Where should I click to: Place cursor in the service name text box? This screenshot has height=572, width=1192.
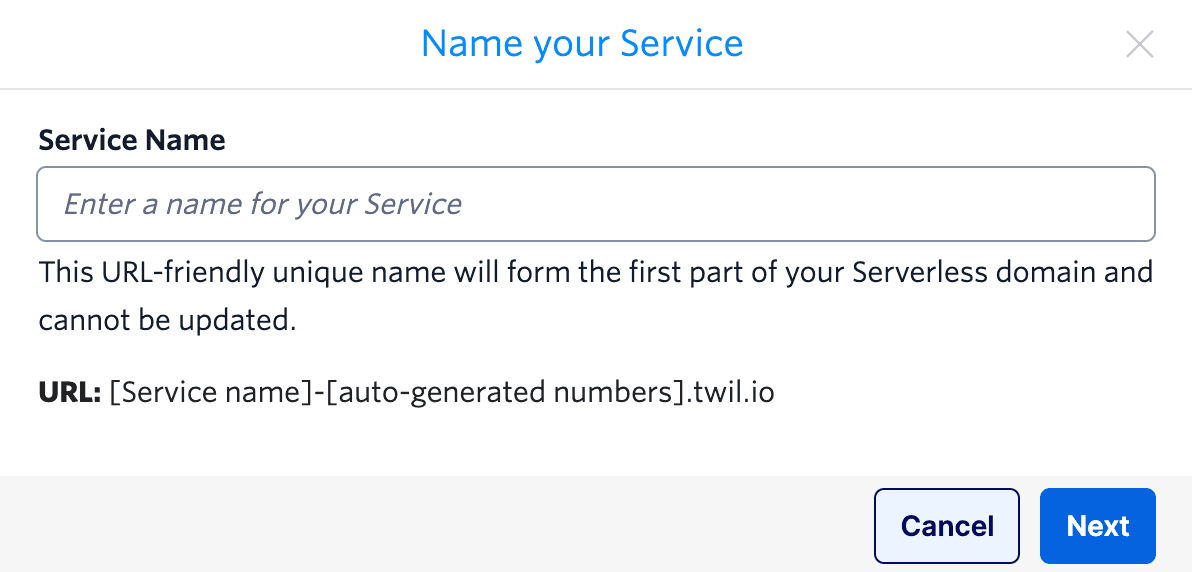coord(596,204)
